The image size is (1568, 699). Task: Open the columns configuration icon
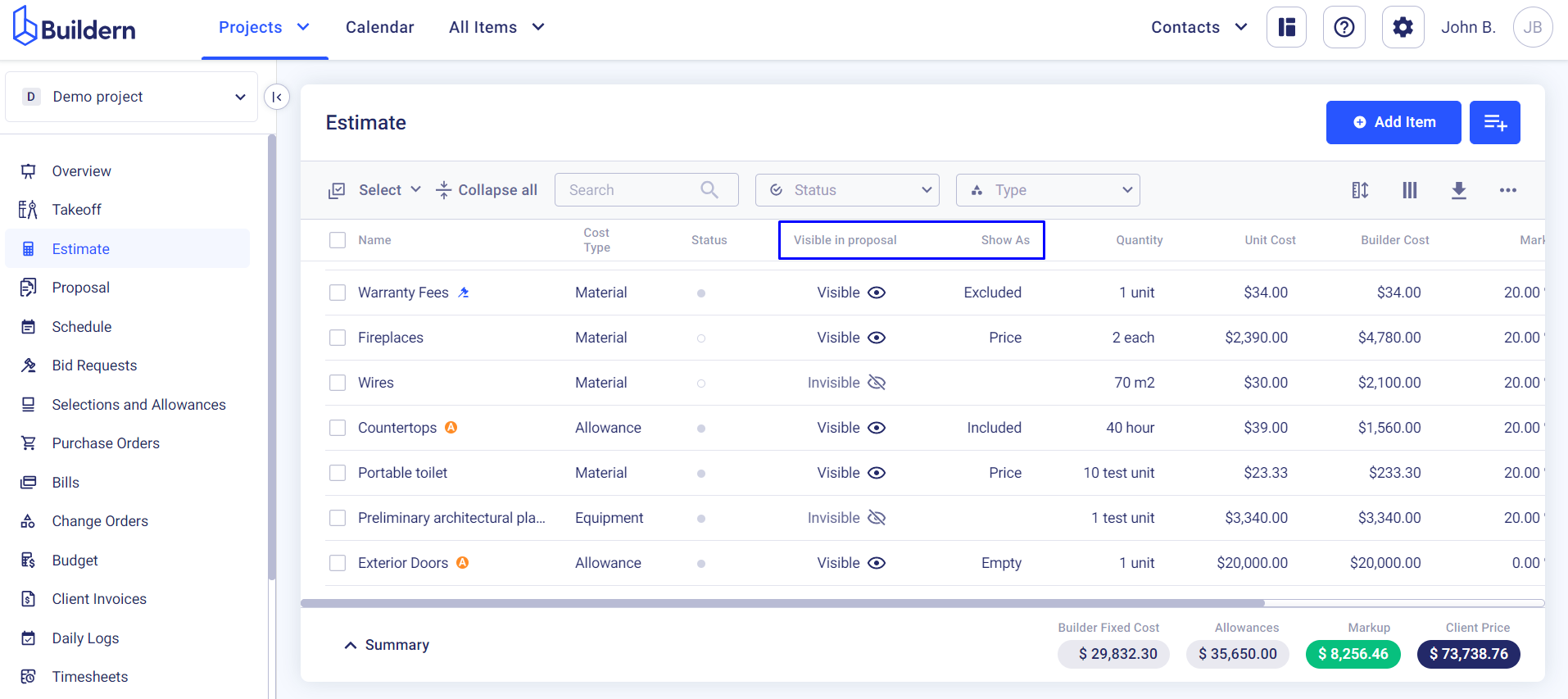tap(1409, 190)
